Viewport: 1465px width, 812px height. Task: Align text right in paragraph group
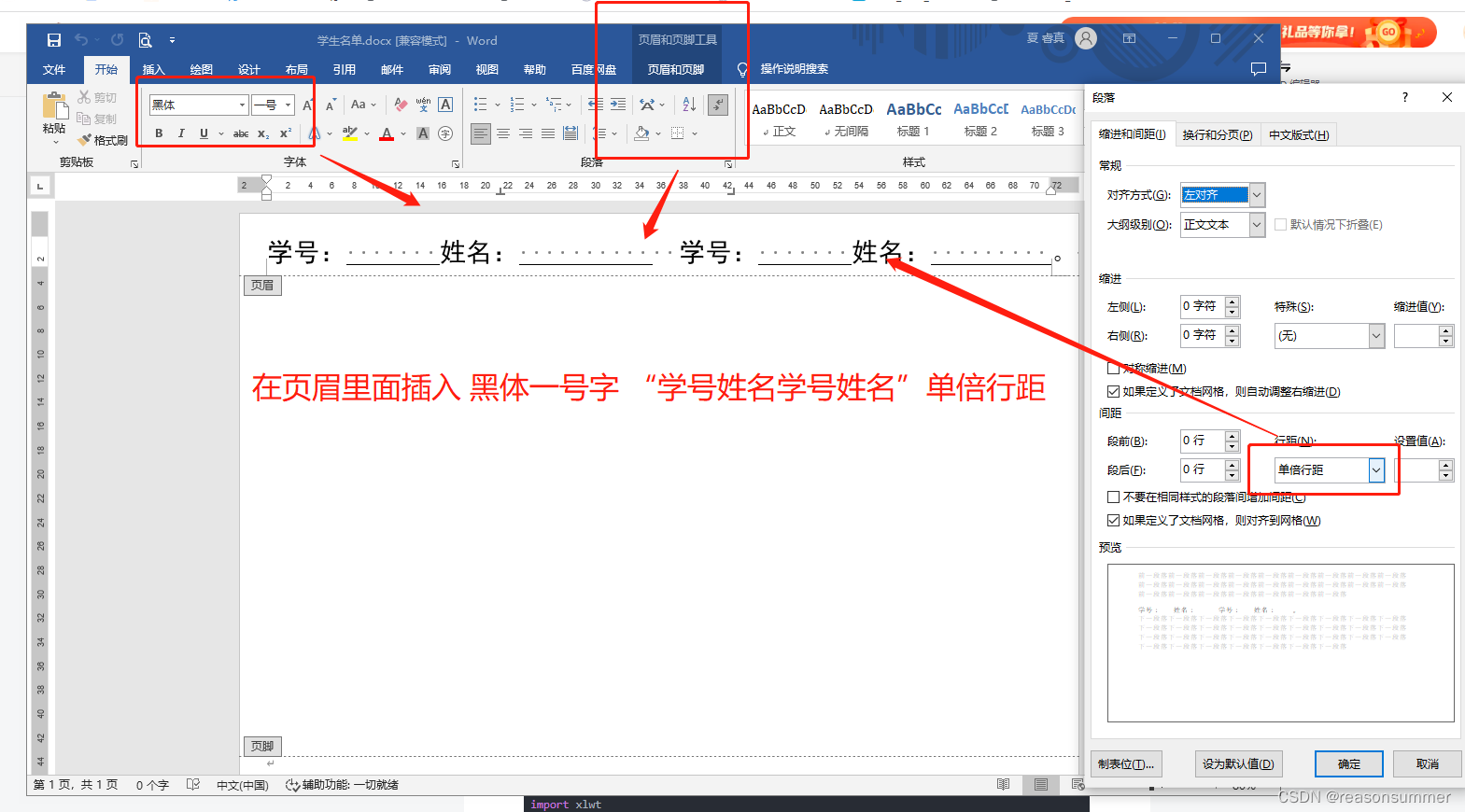(x=526, y=133)
